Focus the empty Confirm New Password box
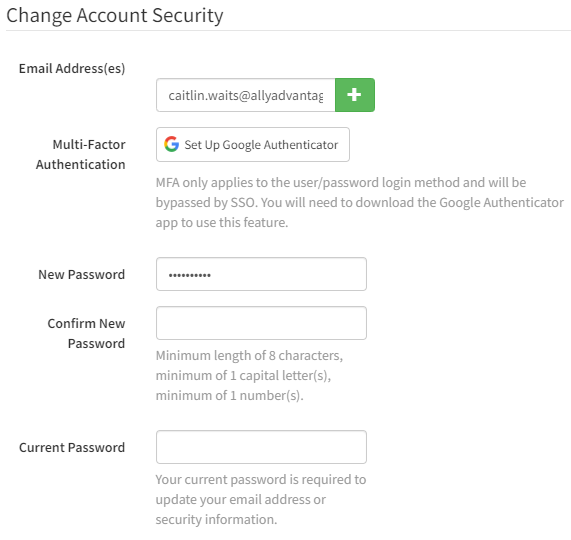This screenshot has width=571, height=540. point(261,323)
